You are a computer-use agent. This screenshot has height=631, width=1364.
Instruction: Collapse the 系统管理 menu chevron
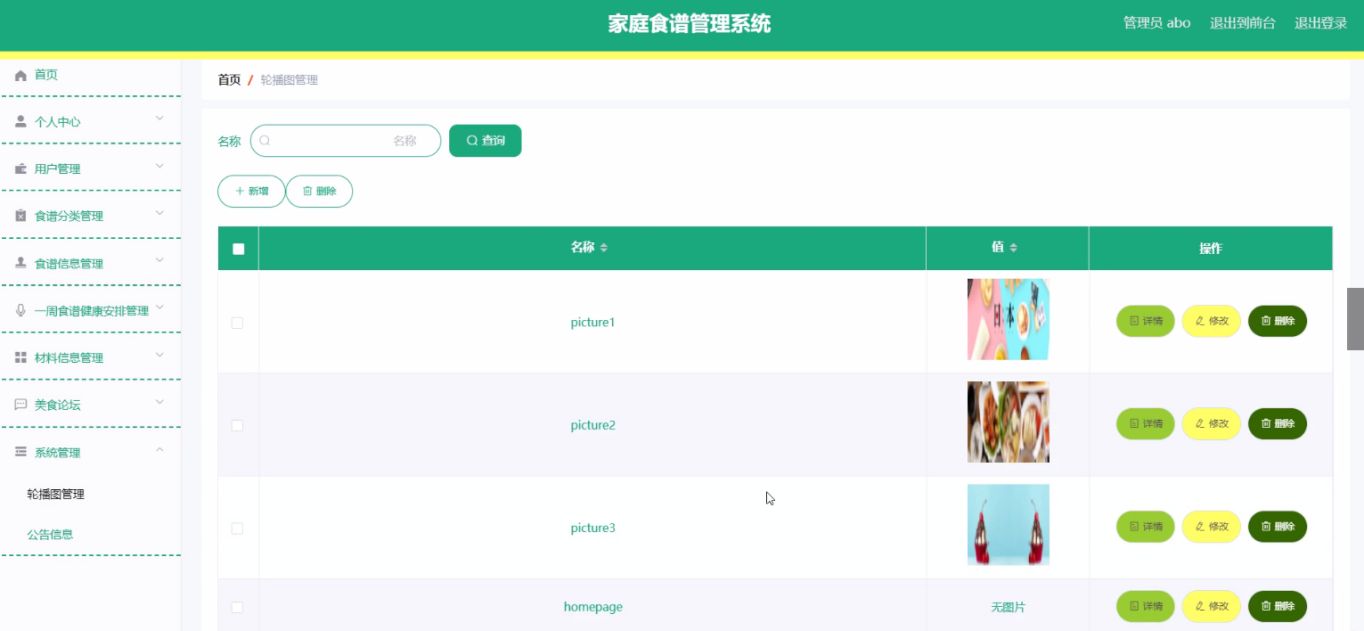[x=159, y=450]
